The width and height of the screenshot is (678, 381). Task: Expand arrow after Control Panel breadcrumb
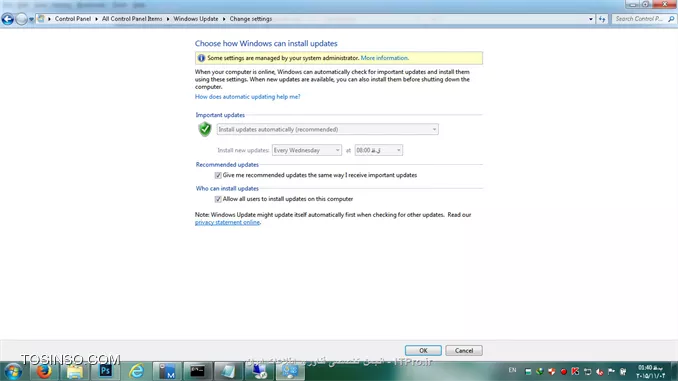point(96,19)
